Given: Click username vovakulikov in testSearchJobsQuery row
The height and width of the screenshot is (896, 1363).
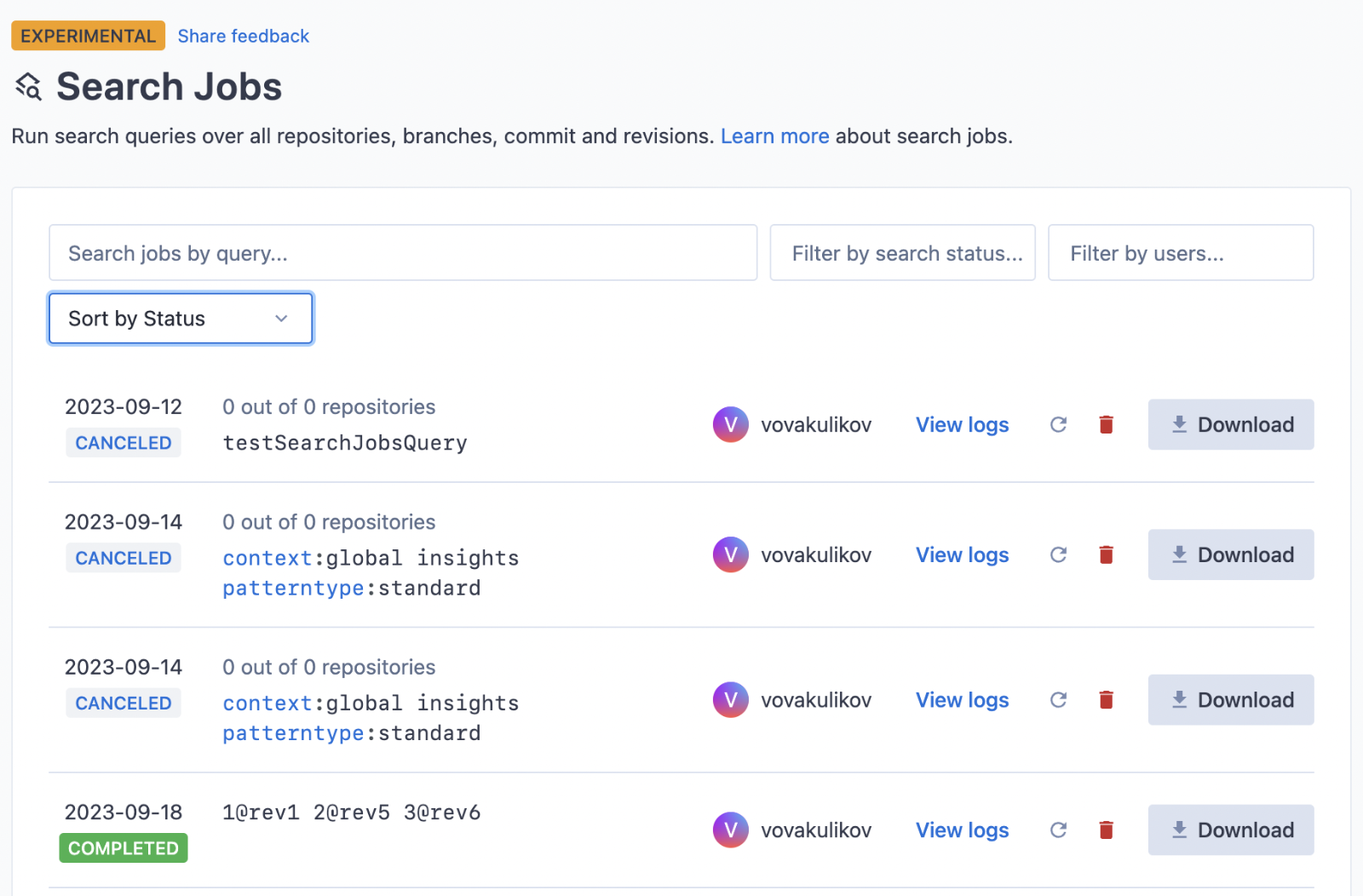Looking at the screenshot, I should tap(816, 424).
